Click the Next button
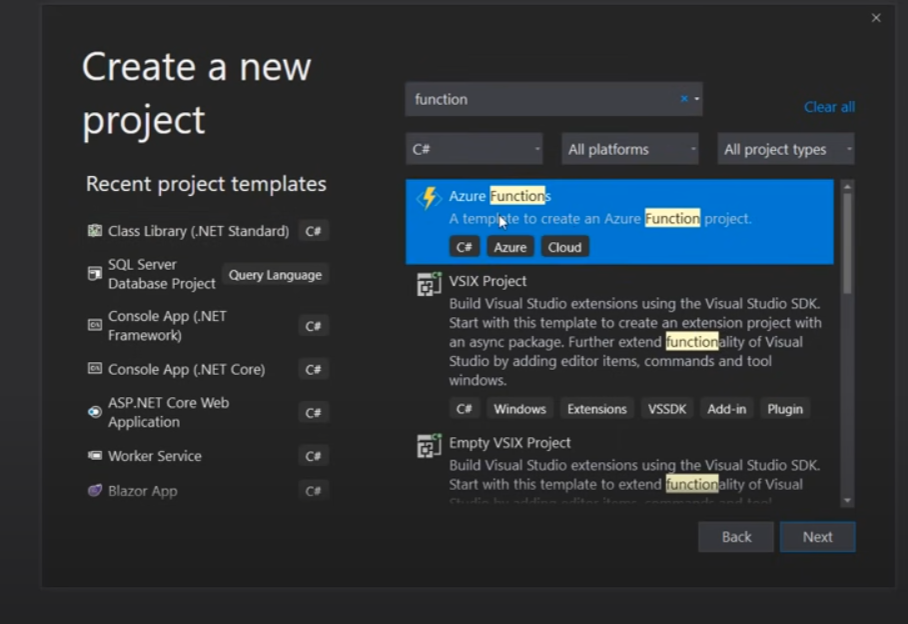The image size is (908, 624). tap(817, 537)
